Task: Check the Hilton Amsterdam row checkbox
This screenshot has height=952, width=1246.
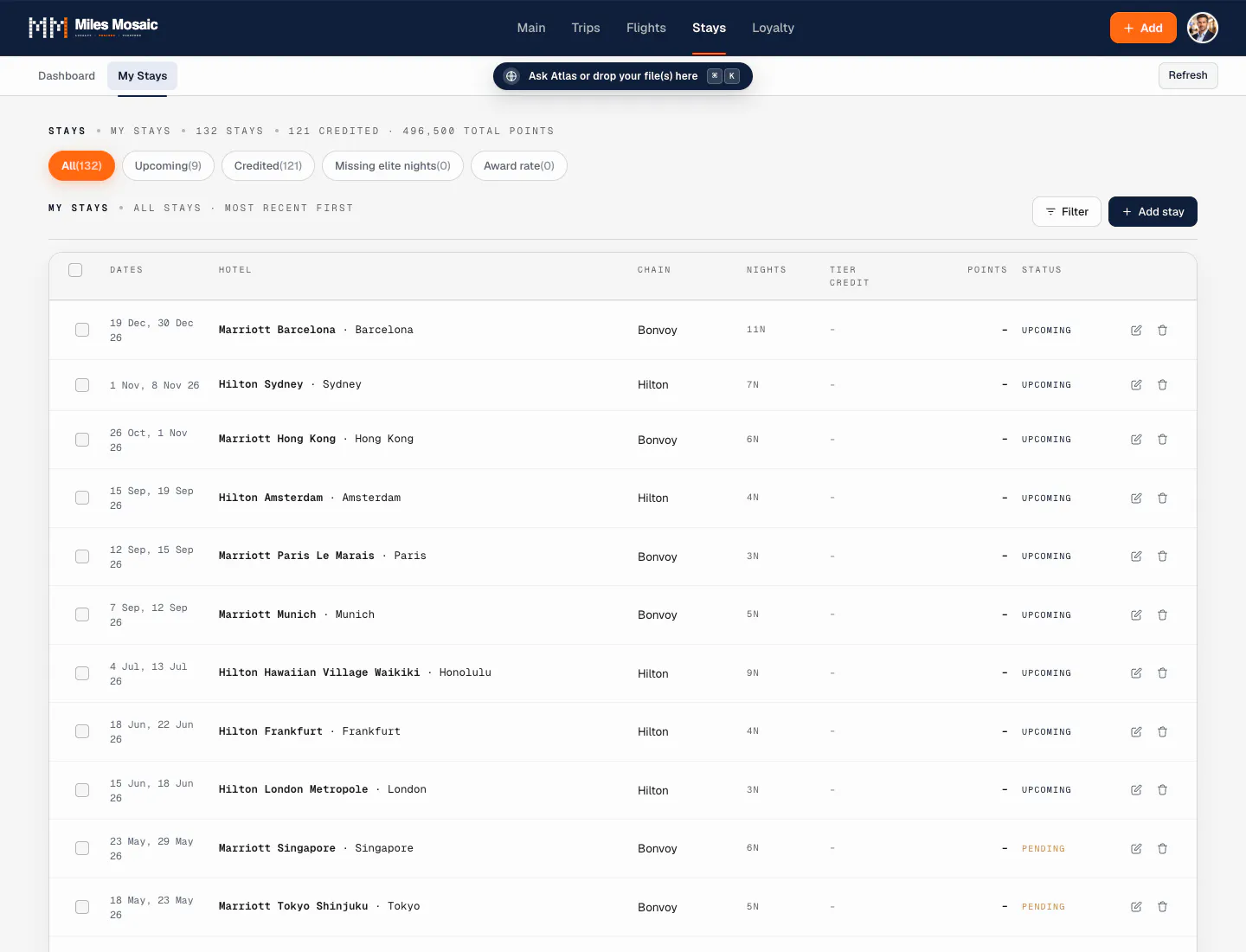Action: [x=82, y=498]
